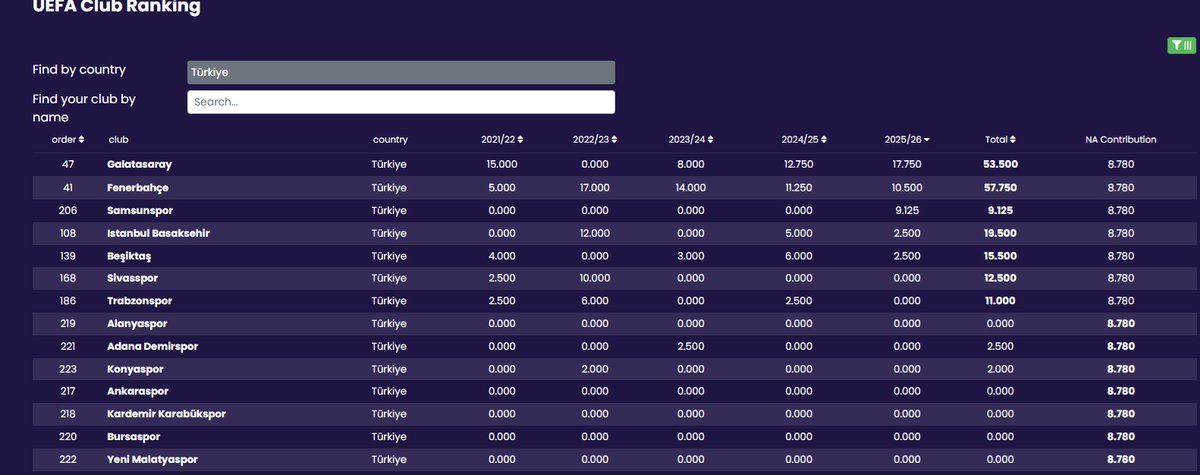Click Galatasaray's order number 47
1200x475 pixels.
(x=68, y=165)
